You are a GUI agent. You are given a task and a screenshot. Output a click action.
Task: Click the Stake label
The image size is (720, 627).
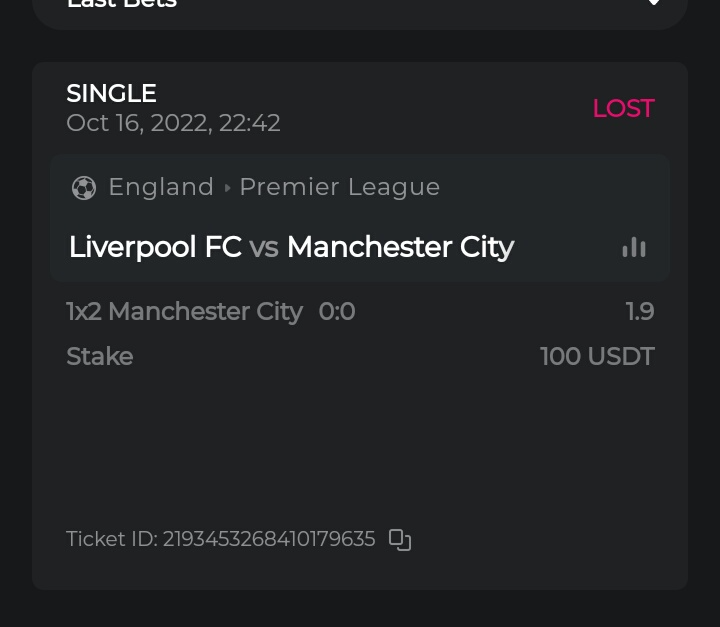click(x=99, y=357)
